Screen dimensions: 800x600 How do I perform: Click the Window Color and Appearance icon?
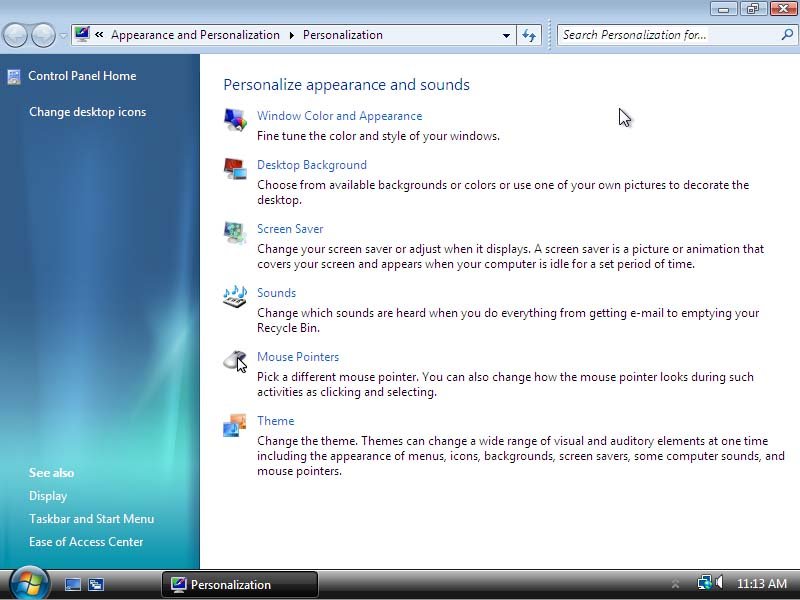pos(235,120)
